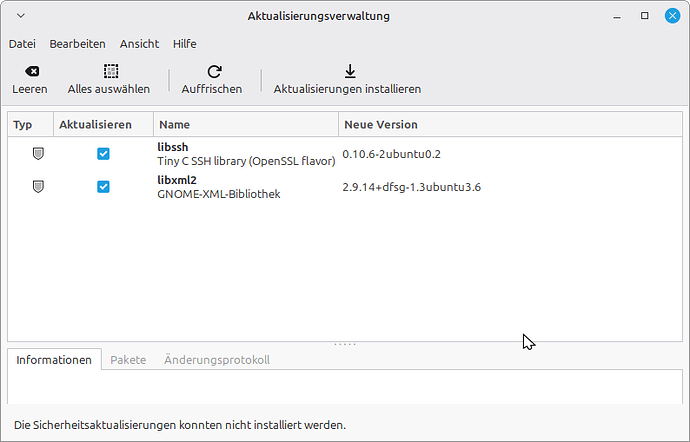Click the Auffrischen refresh icon
Screen dimensions: 690x442
point(212,71)
